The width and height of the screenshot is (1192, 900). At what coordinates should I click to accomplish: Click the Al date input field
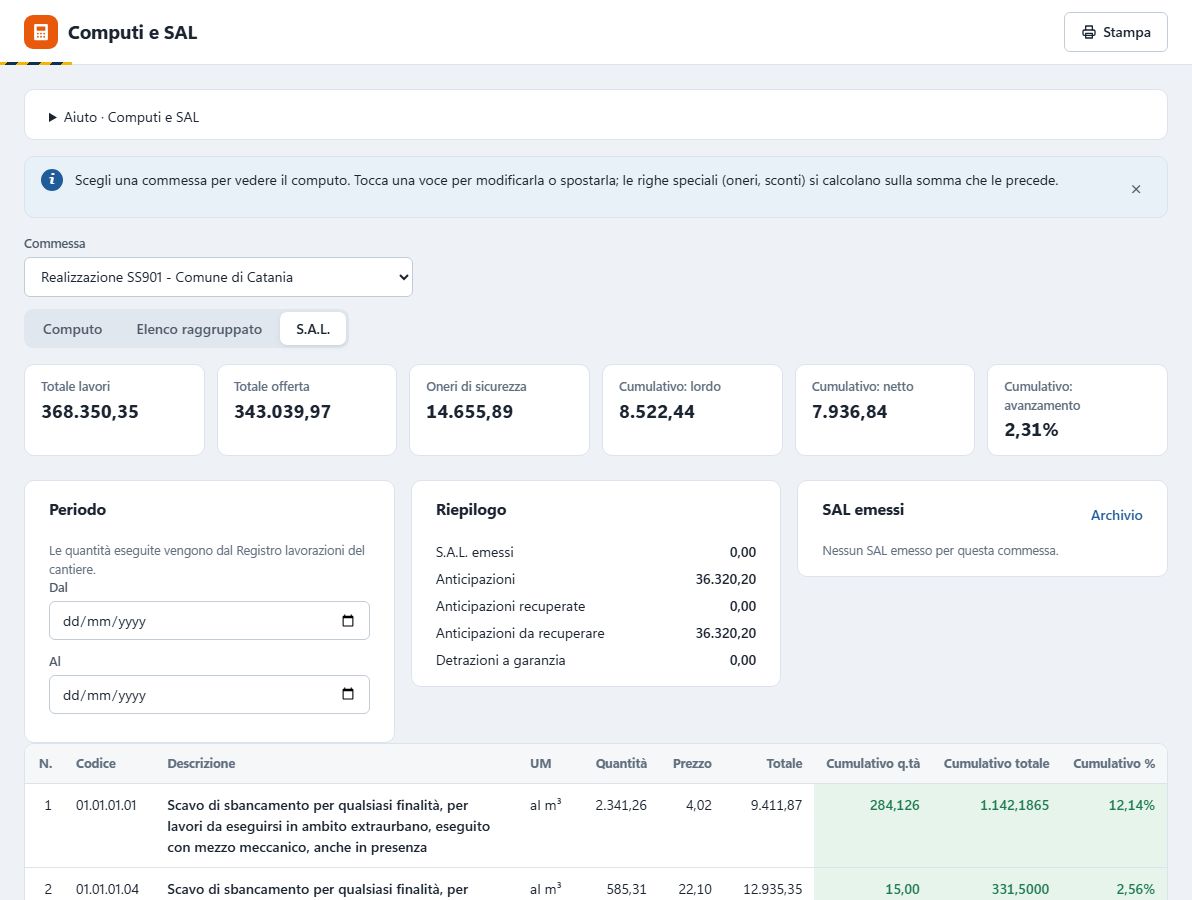coord(209,694)
